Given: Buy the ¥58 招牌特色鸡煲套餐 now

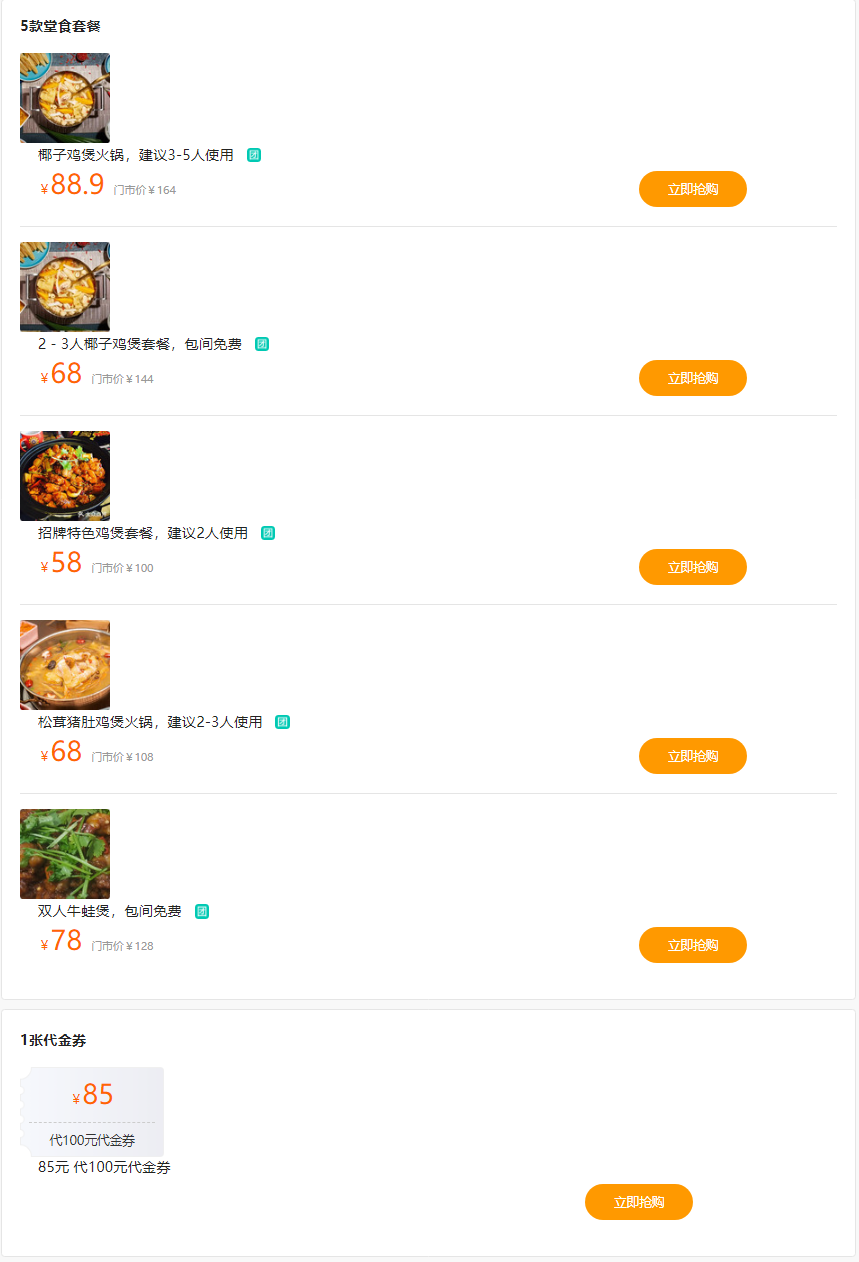Looking at the screenshot, I should tap(692, 567).
